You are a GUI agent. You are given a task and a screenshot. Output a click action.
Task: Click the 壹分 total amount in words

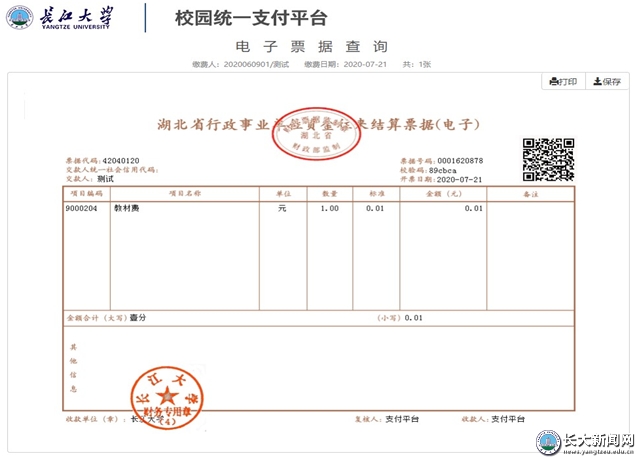[x=137, y=318]
